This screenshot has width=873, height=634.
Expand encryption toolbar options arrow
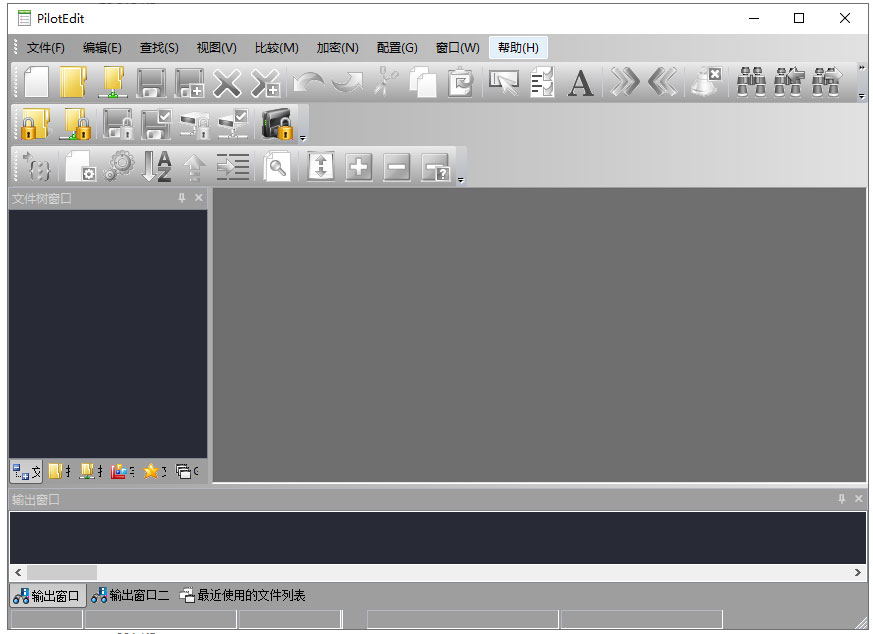click(x=303, y=138)
